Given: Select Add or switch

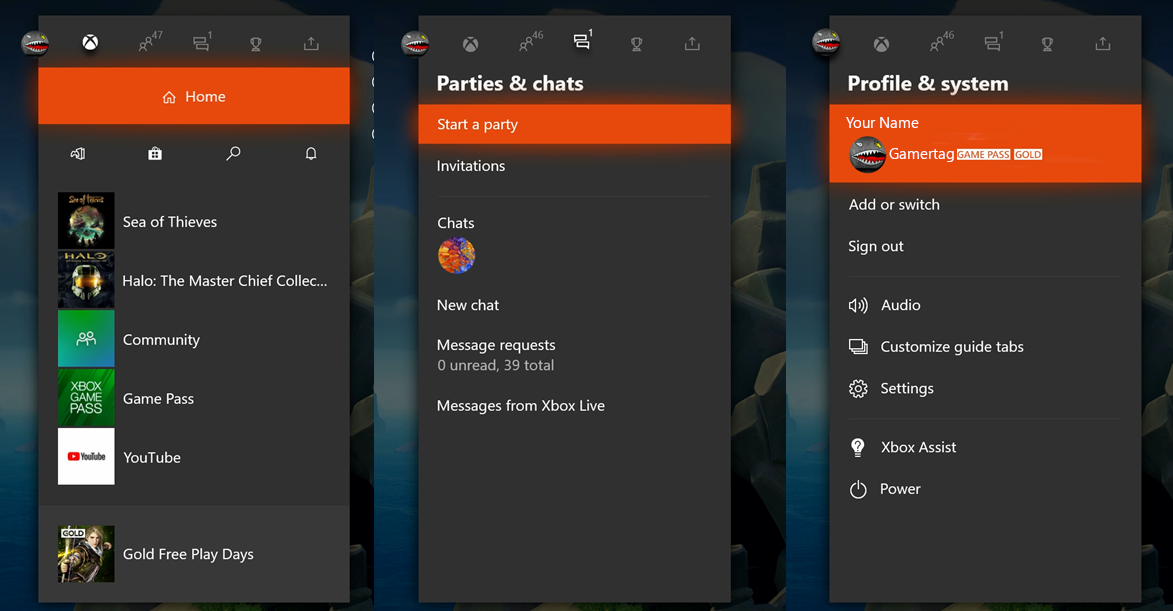Looking at the screenshot, I should [894, 205].
